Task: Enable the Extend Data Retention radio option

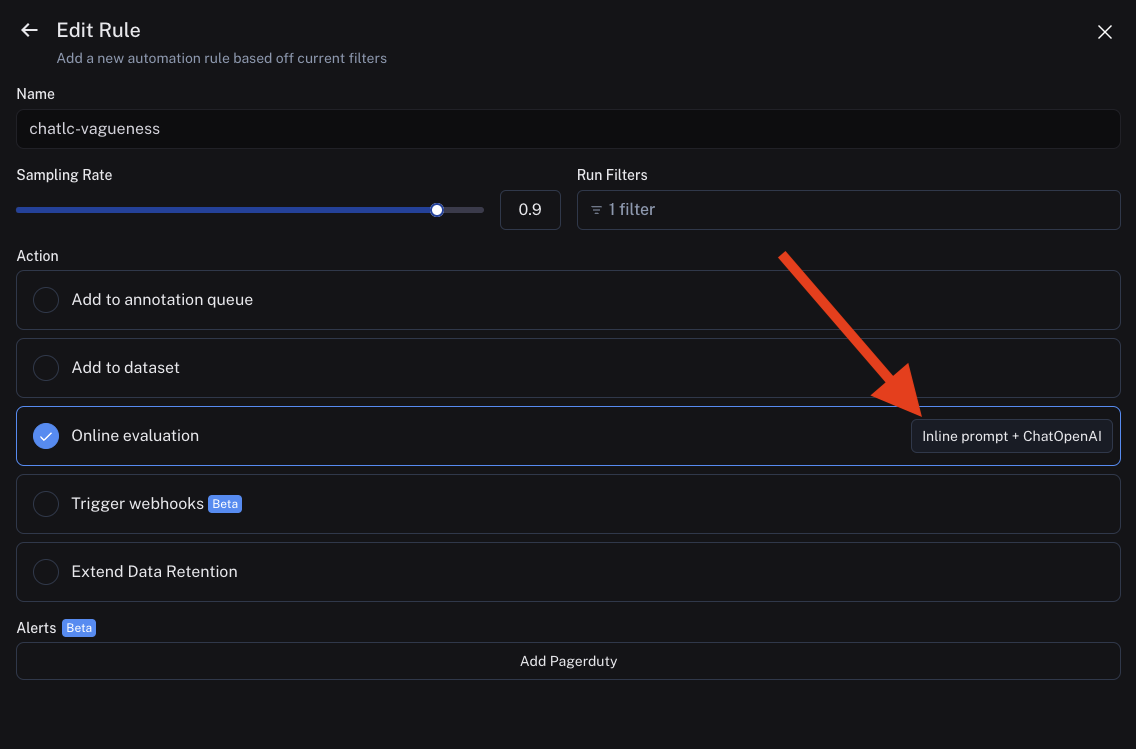Action: point(46,572)
